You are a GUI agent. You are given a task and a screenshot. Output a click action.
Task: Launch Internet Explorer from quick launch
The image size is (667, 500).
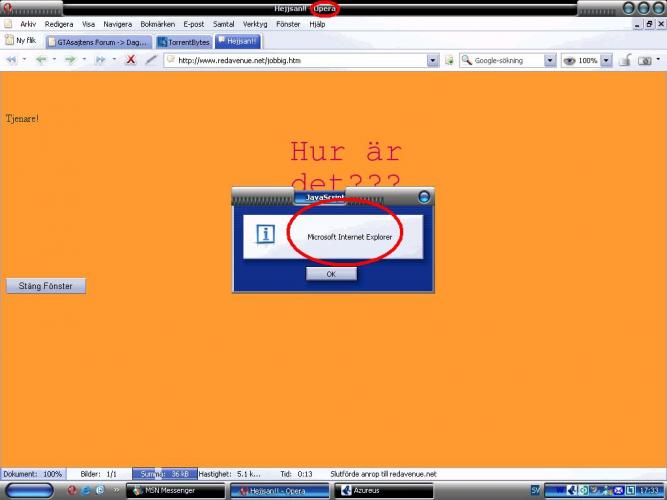(86, 490)
